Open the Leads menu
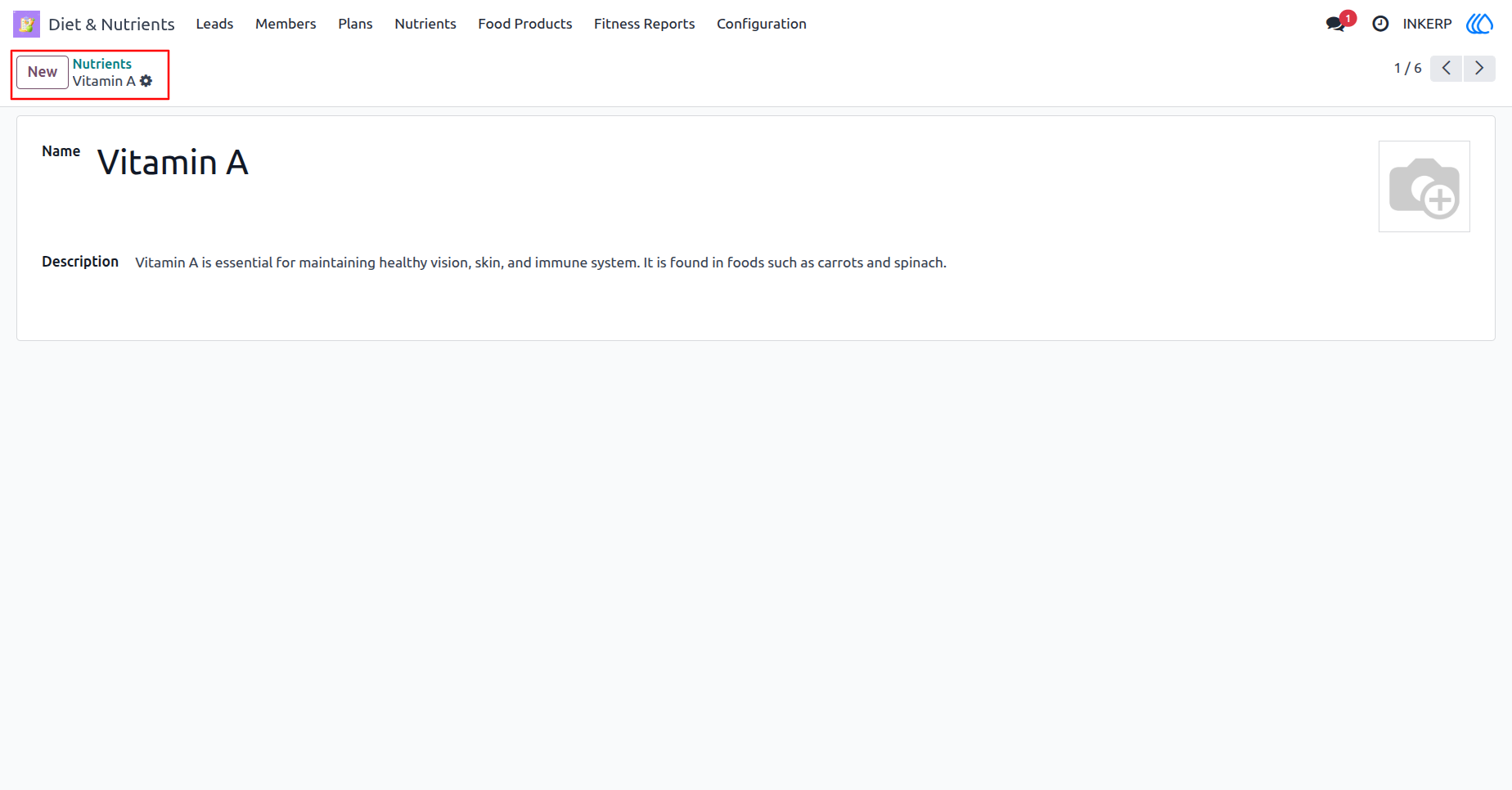The height and width of the screenshot is (790, 1512). tap(214, 24)
